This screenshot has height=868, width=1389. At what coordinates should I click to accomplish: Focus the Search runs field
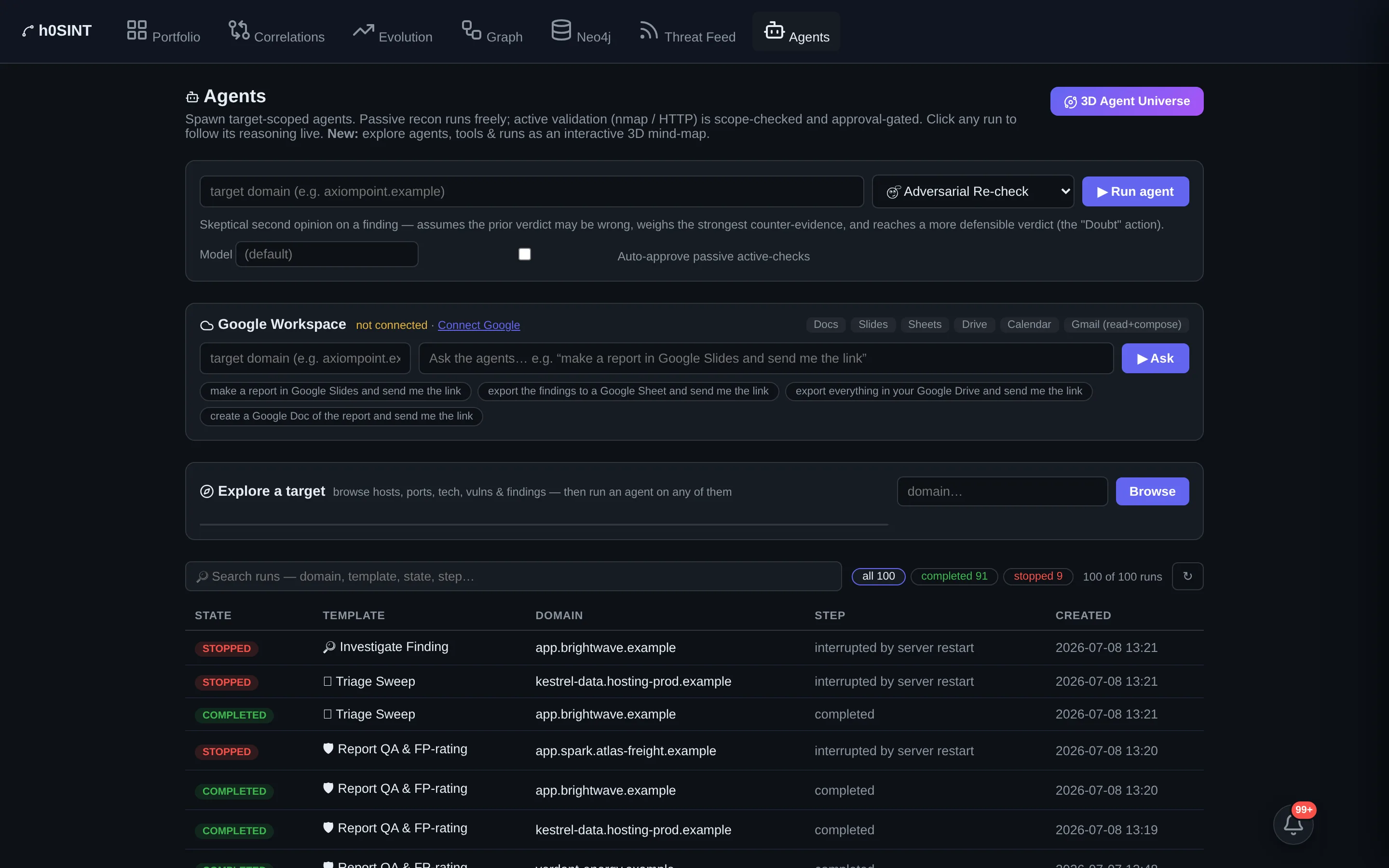514,576
